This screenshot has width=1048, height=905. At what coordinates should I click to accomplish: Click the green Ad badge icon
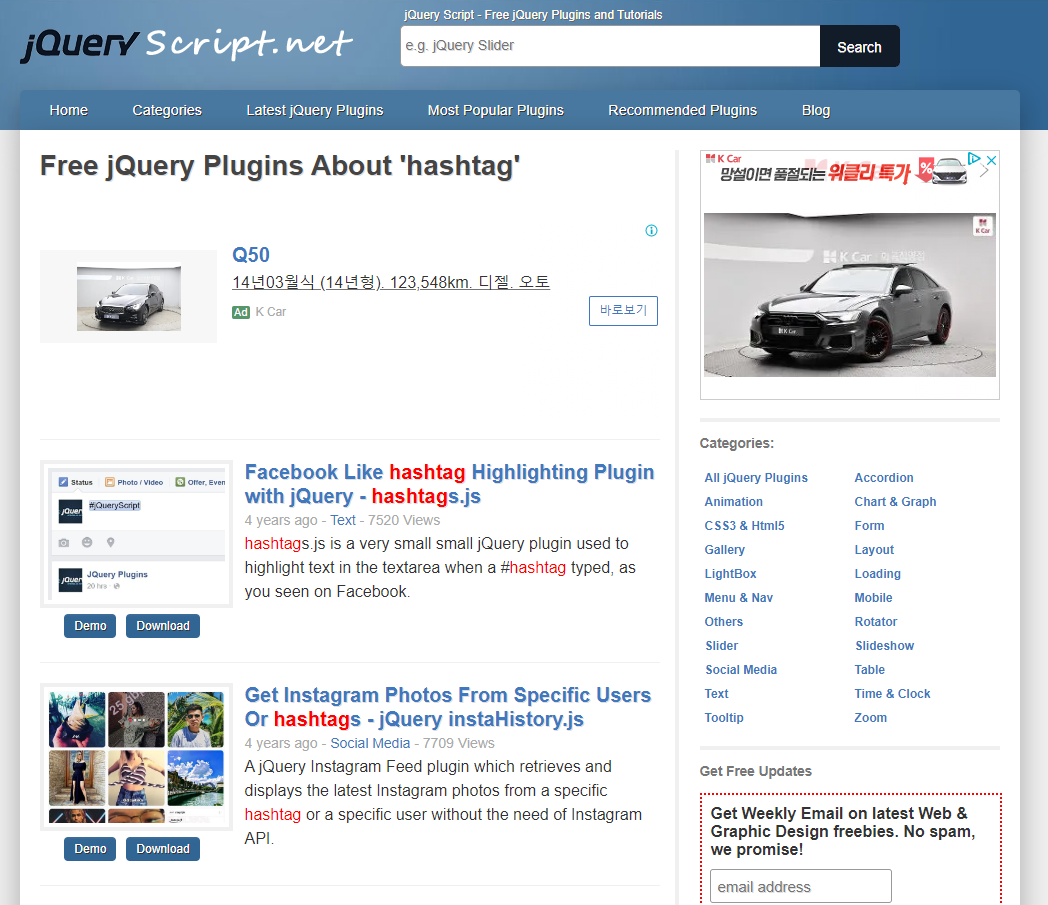pyautogui.click(x=241, y=312)
